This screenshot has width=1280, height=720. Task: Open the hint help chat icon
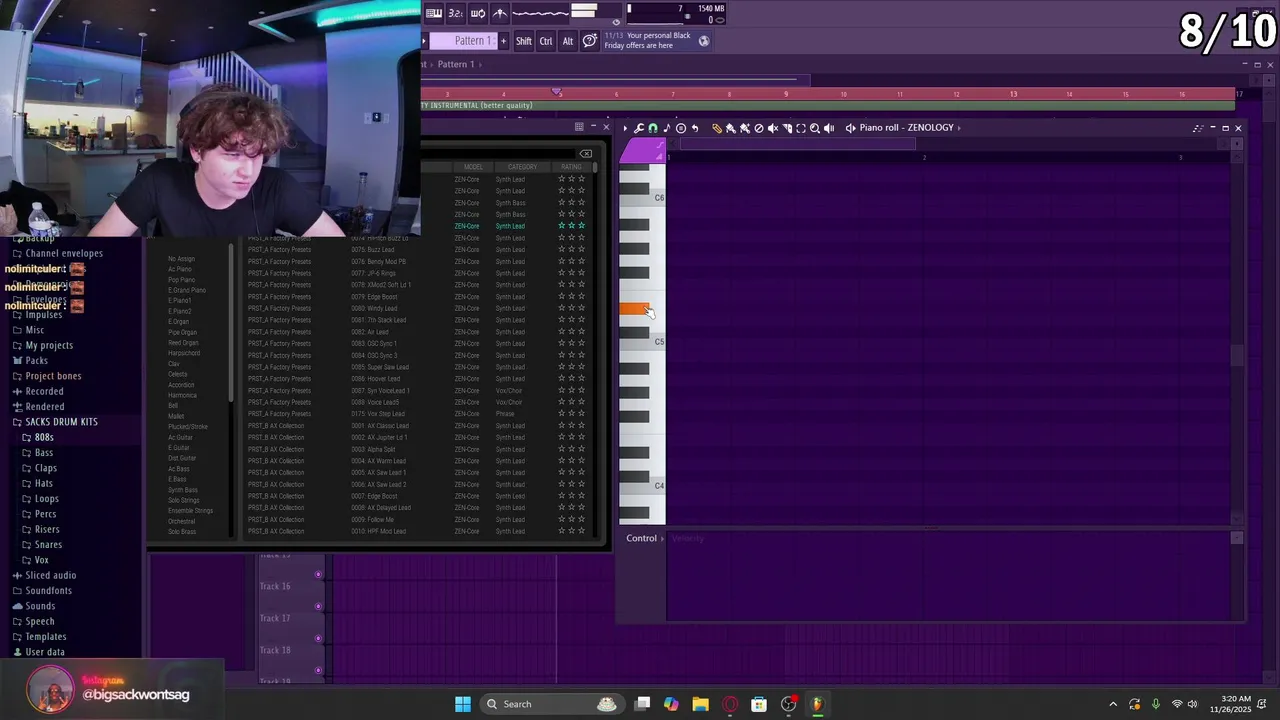pyautogui.click(x=590, y=41)
